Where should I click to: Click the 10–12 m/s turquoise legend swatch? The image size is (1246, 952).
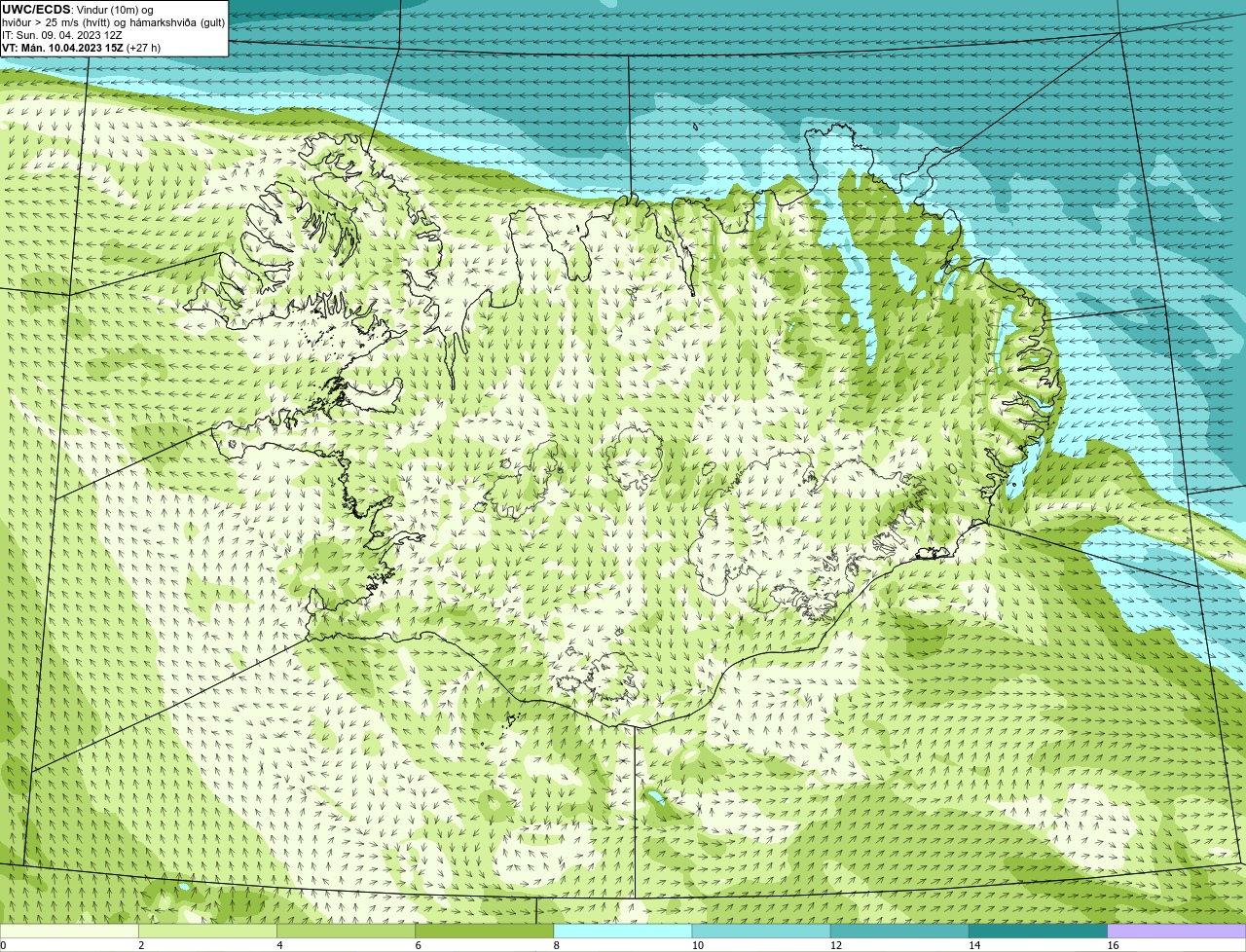coord(761,932)
